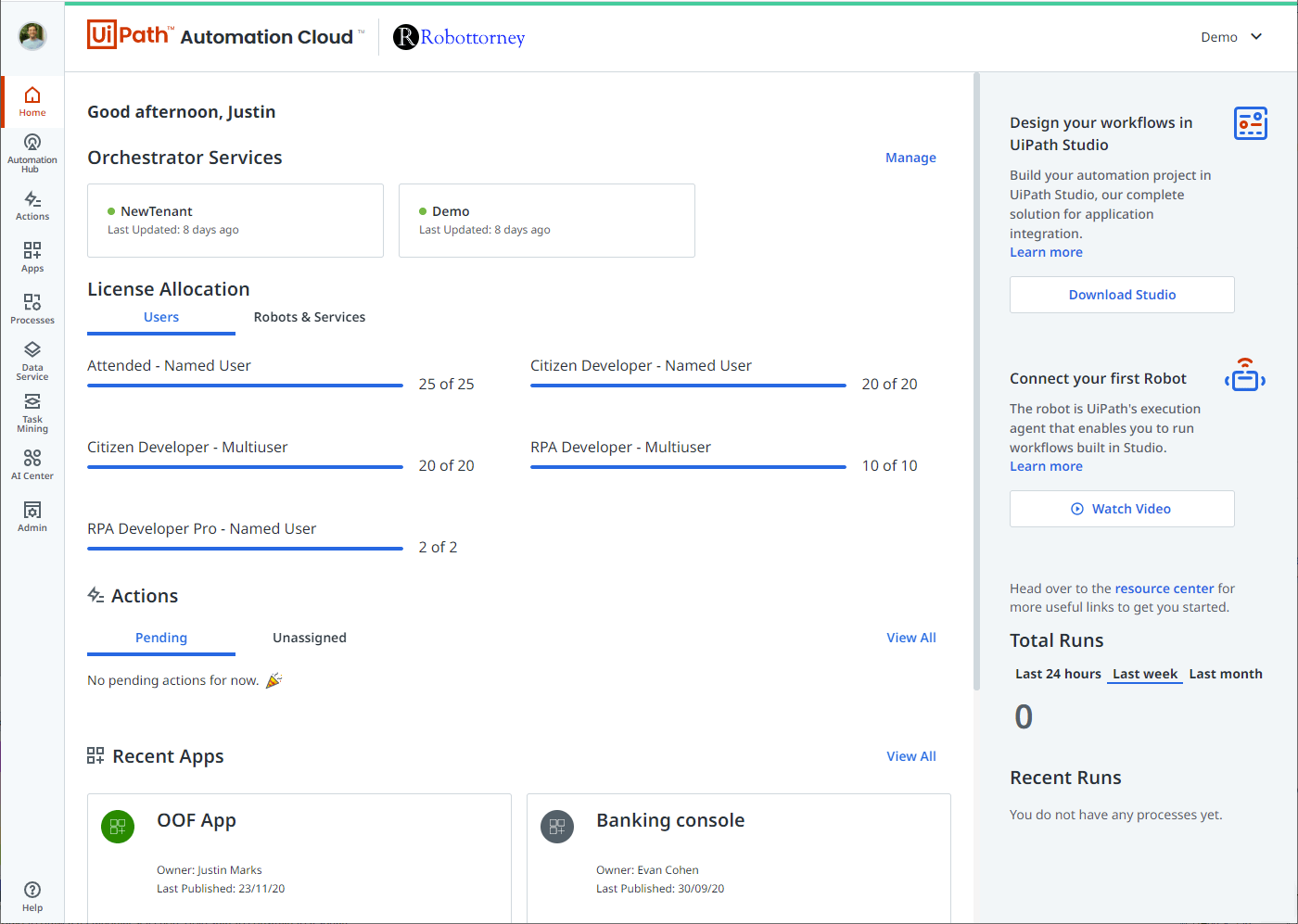Click the Robottorney logo
The width and height of the screenshot is (1298, 924).
click(x=459, y=37)
